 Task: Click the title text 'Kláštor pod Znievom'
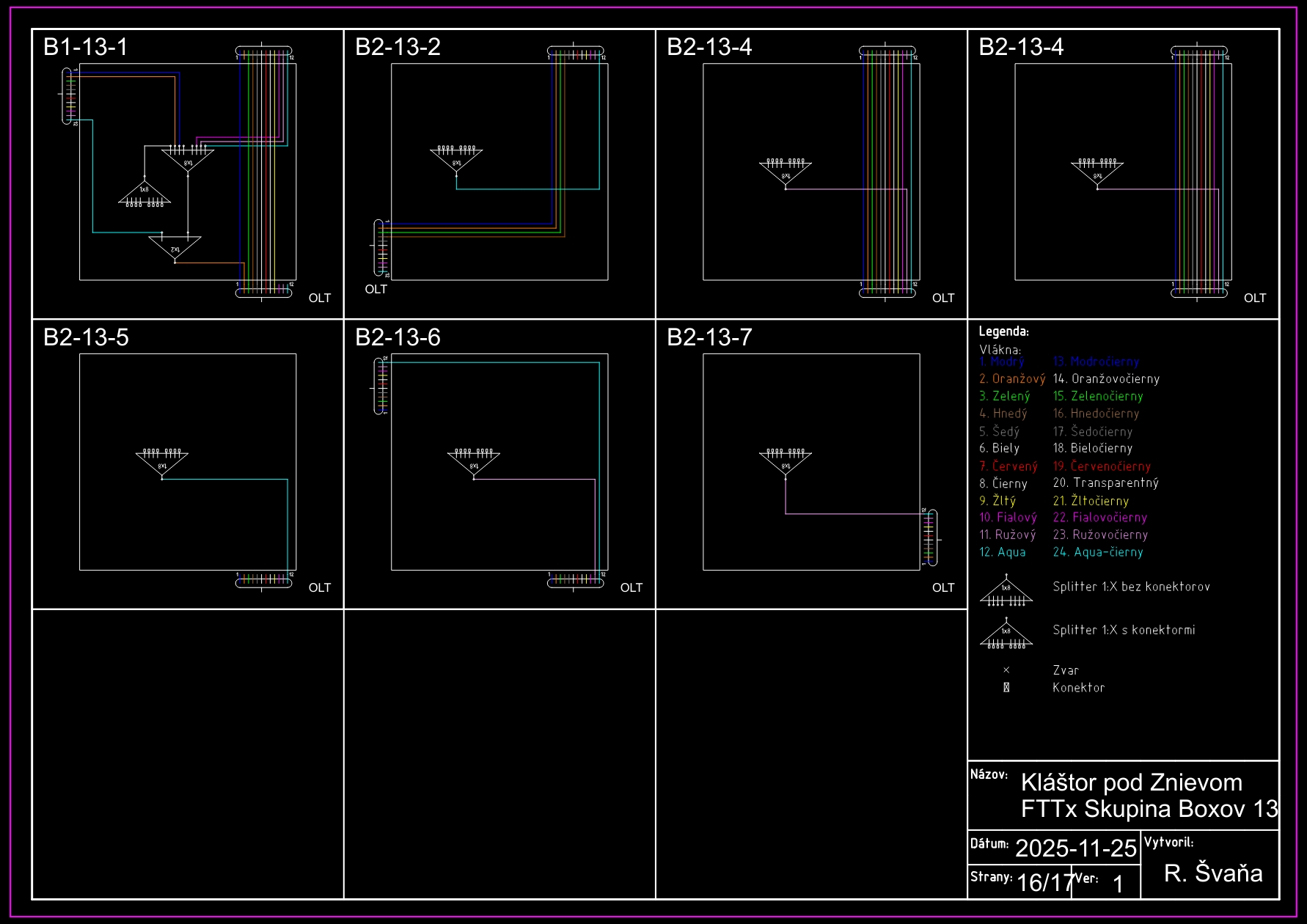point(1131,782)
